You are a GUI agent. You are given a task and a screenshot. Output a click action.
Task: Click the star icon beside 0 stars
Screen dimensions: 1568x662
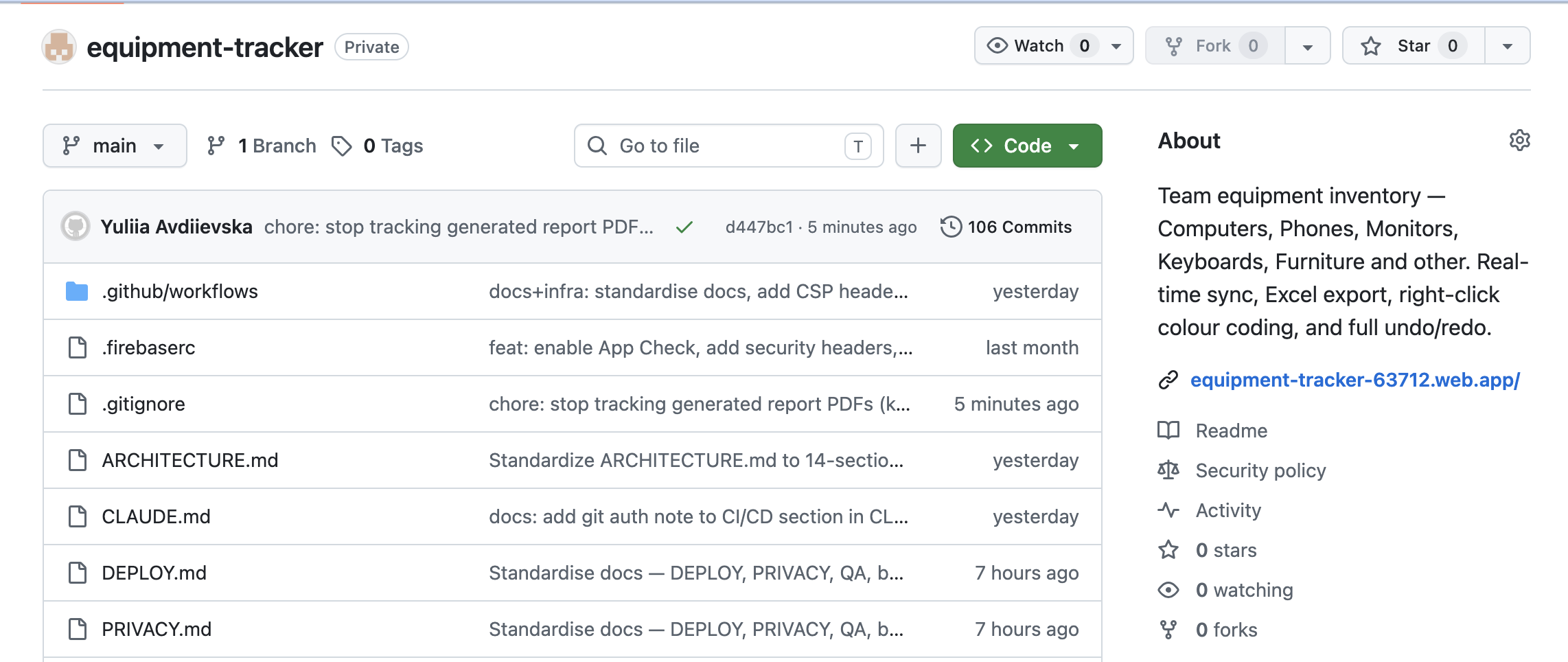1168,550
